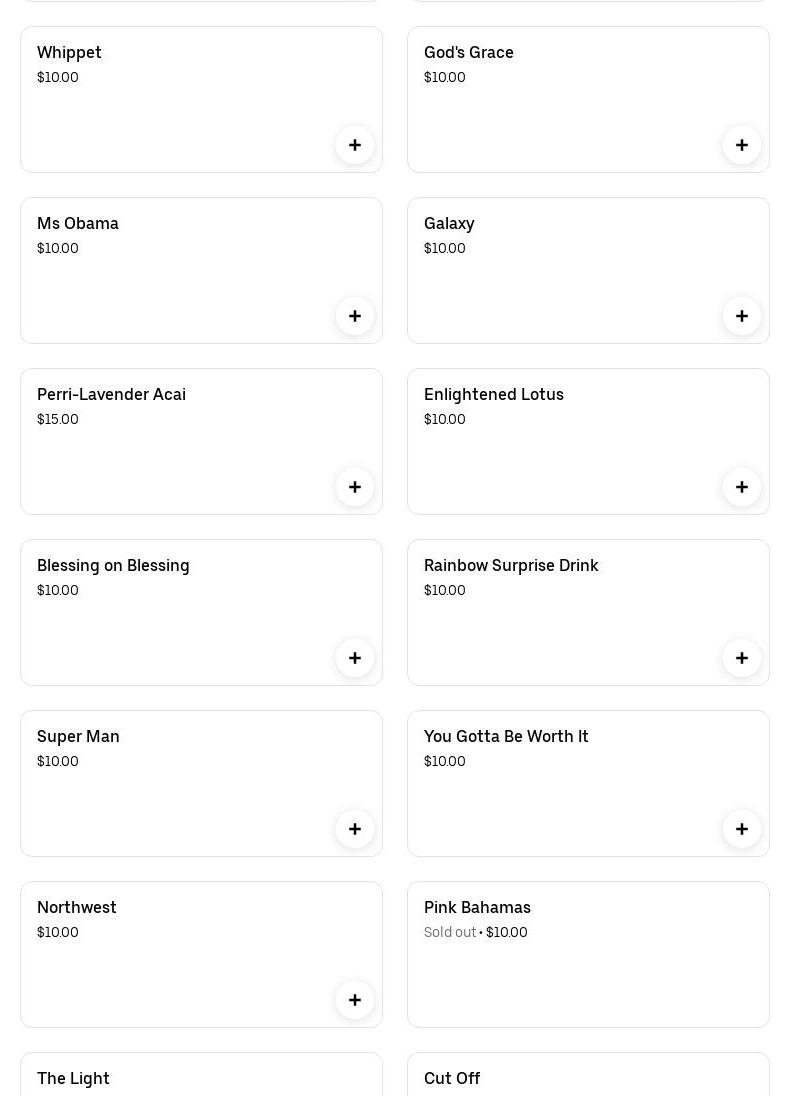Open the Cut Off menu card
This screenshot has height=1096, width=804.
click(588, 1076)
